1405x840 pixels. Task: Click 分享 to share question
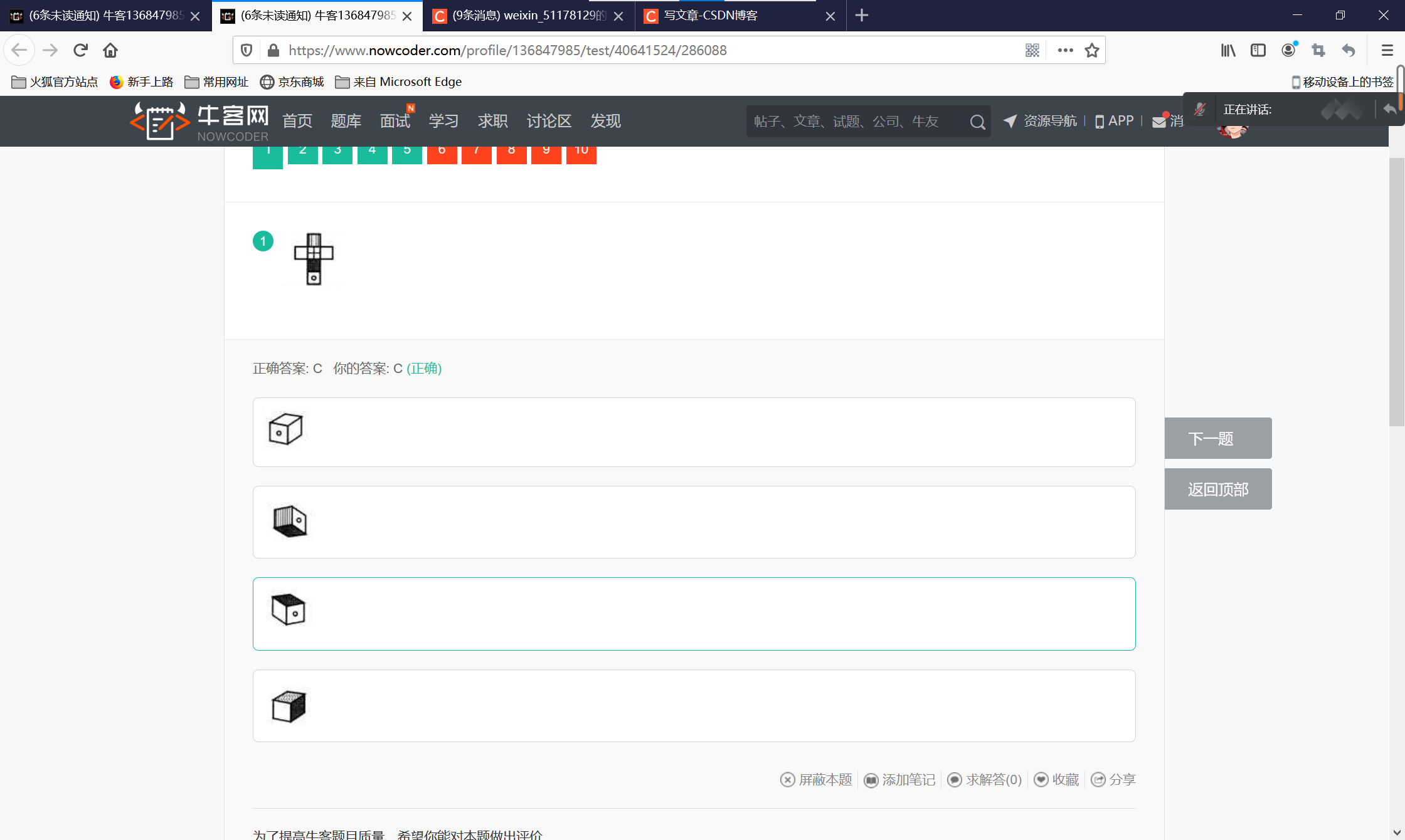tap(1113, 779)
